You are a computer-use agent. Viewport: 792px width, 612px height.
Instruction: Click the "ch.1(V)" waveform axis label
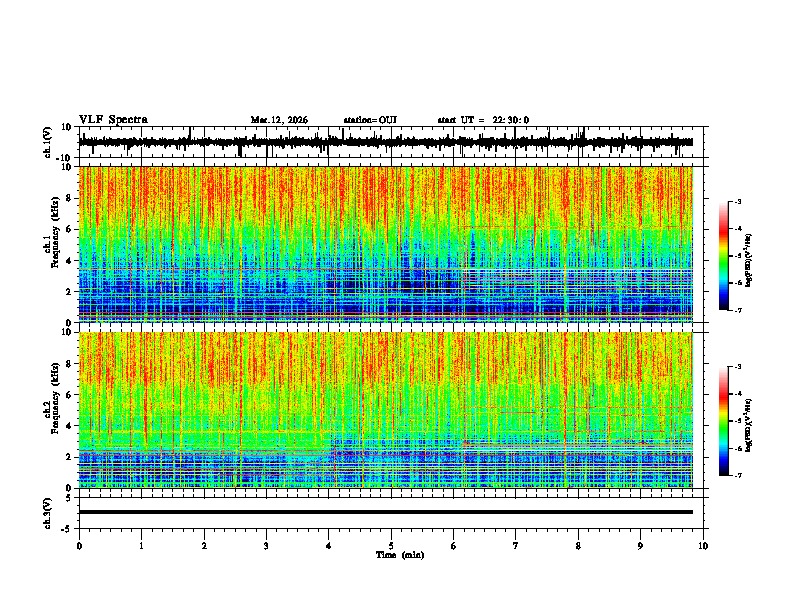point(47,142)
